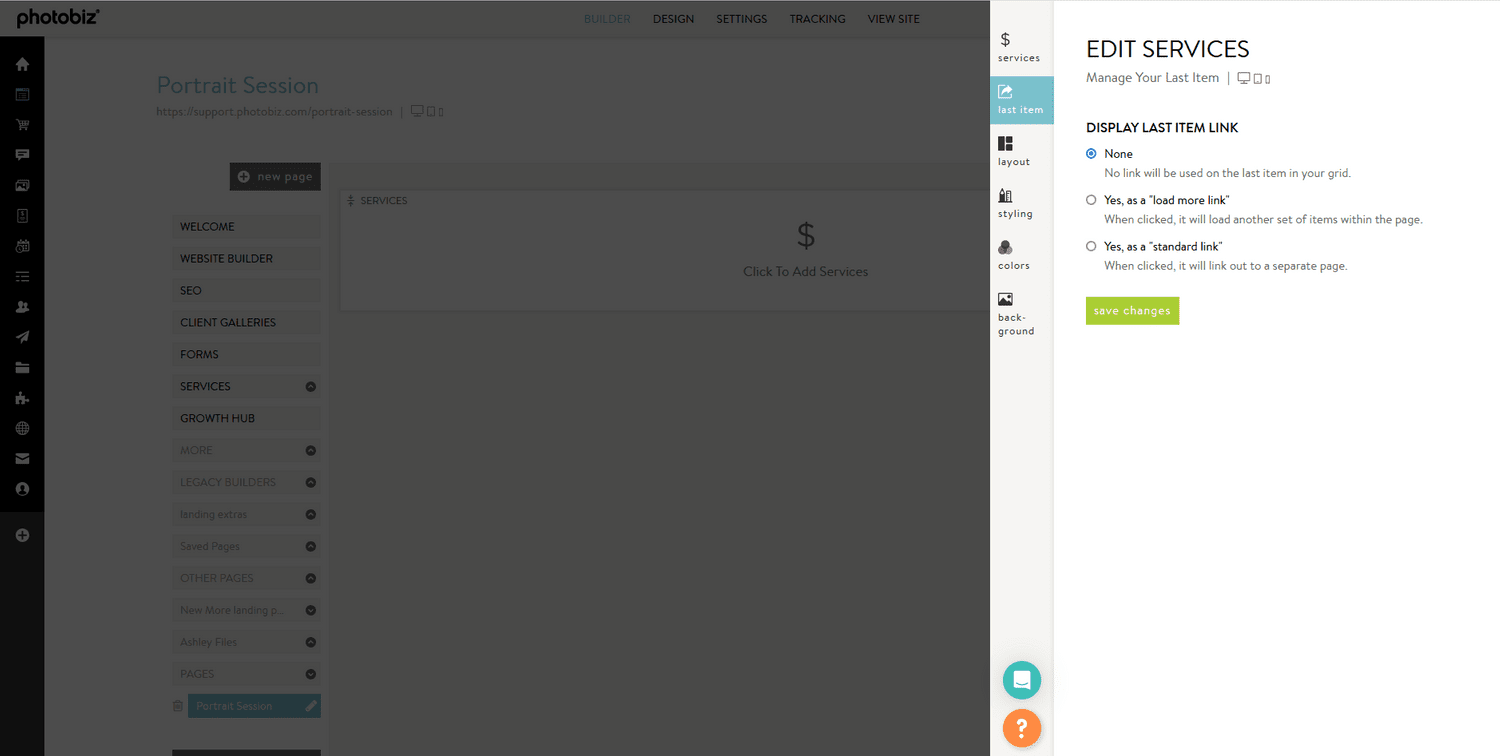Expand the Ashley Files group chevron
Viewport: 1500px width, 756px height.
[310, 643]
